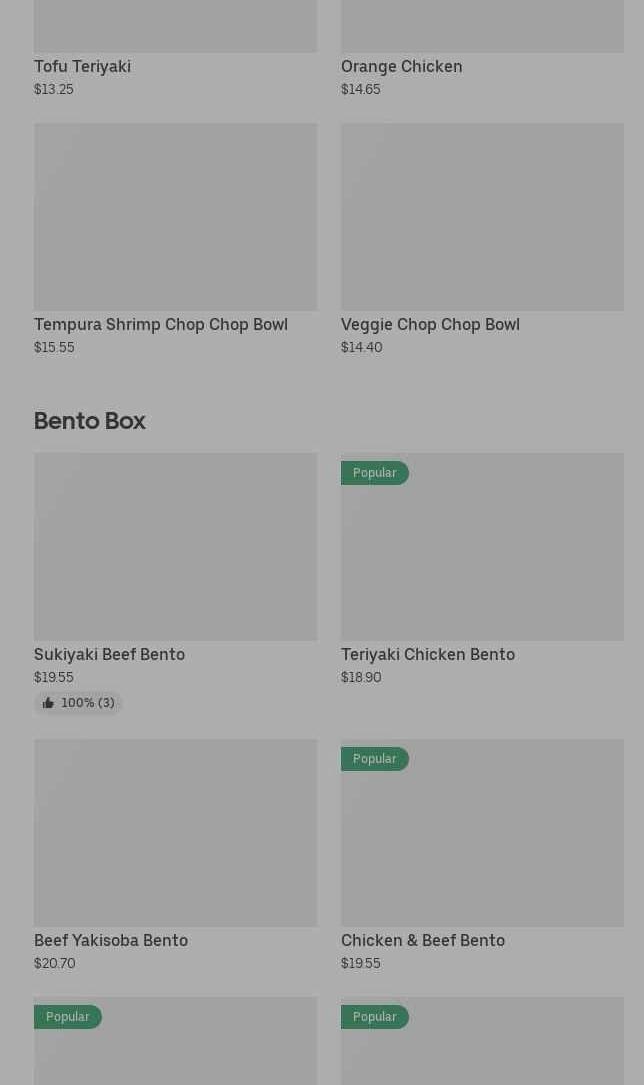The image size is (644, 1085).
Task: Open the Tofu Teriyaki item name
Action: click(x=82, y=66)
